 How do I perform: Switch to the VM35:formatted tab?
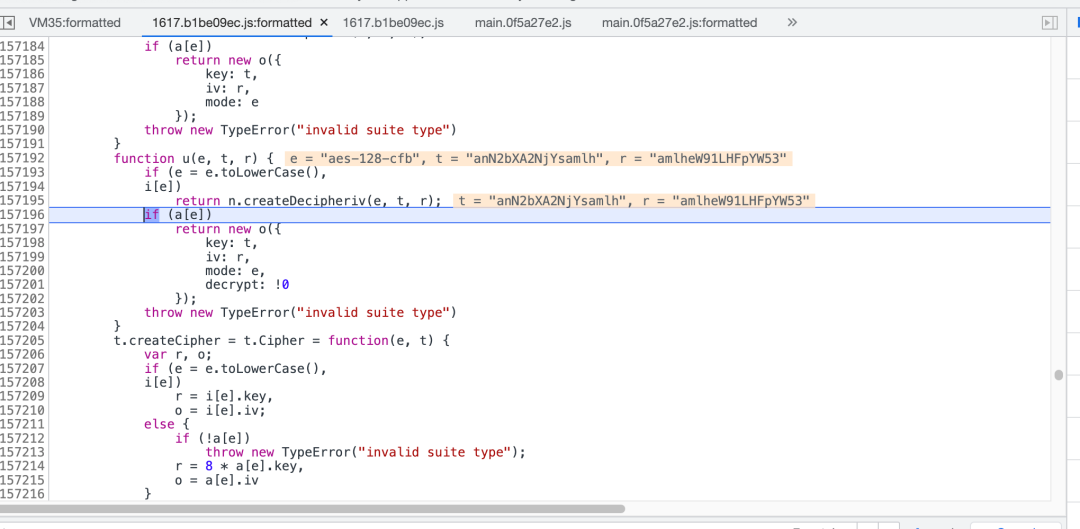tap(75, 23)
